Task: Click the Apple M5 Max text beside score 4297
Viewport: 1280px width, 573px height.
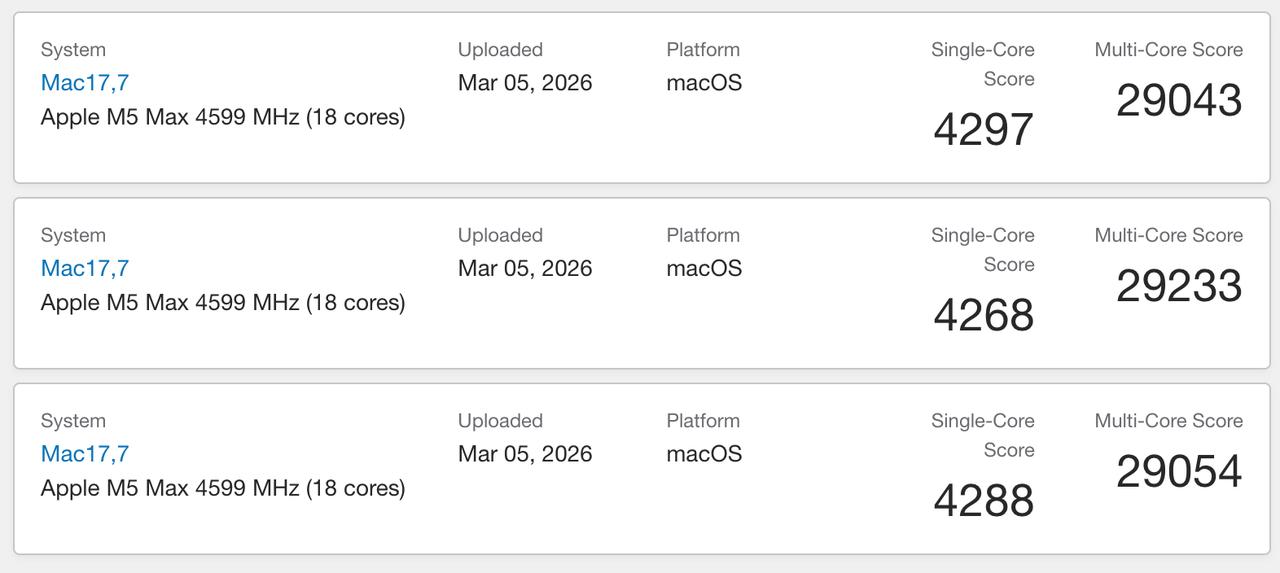Action: (223, 117)
